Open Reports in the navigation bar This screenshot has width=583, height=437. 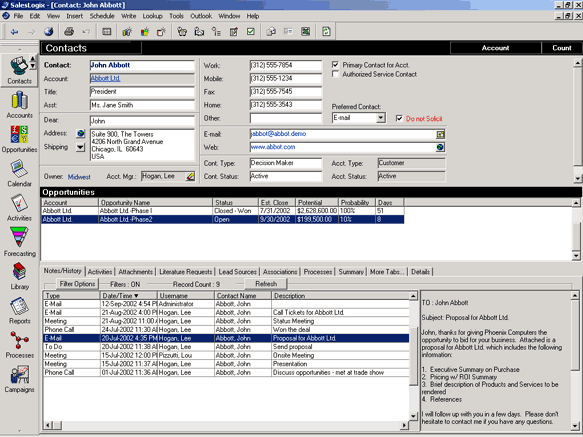(x=19, y=311)
